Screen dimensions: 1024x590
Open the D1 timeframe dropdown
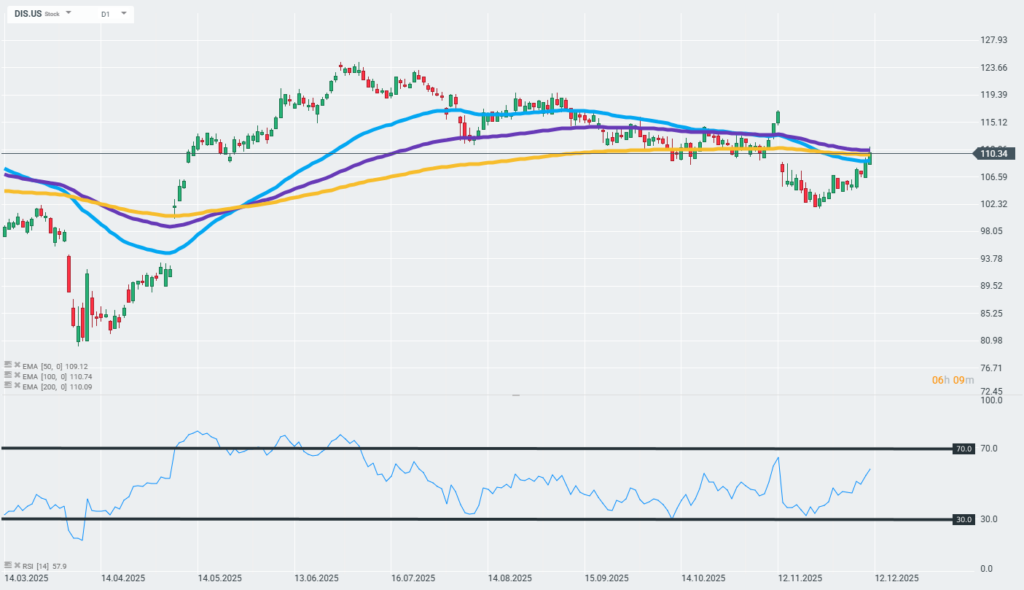point(123,14)
